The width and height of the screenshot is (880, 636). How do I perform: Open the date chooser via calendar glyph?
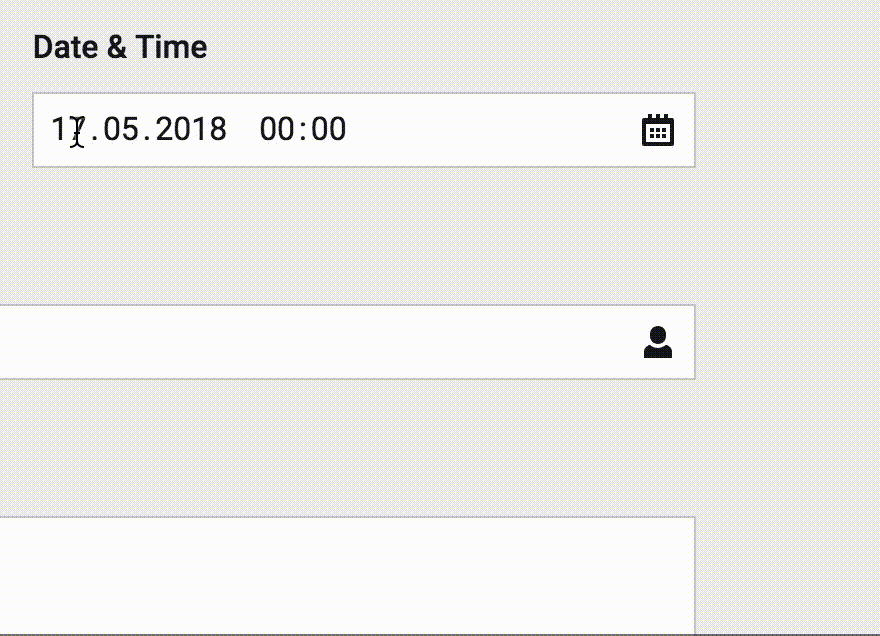658,129
